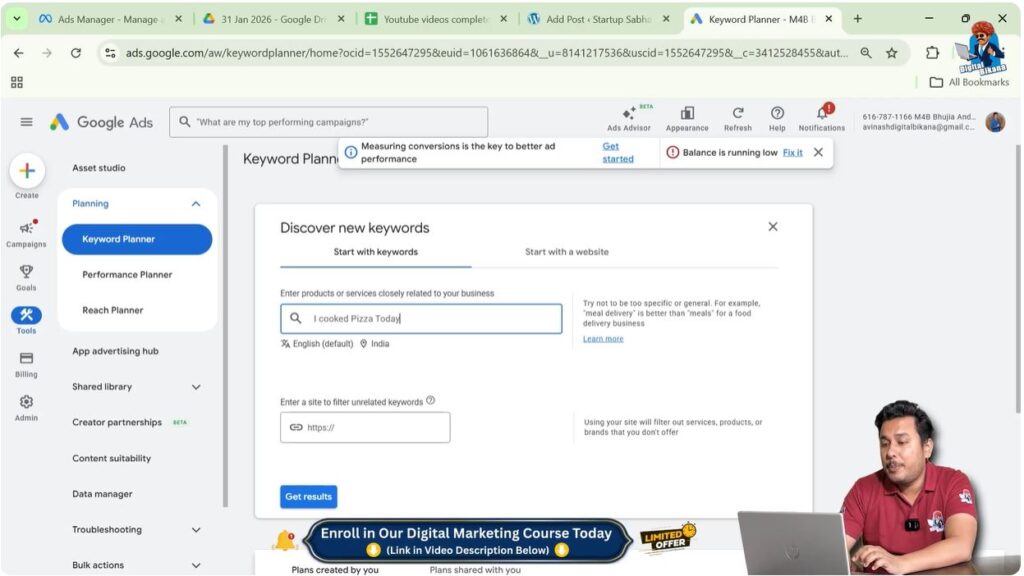Switch to the Start with a website tab
Viewport: 1024px width, 576px height.
pyautogui.click(x=568, y=252)
